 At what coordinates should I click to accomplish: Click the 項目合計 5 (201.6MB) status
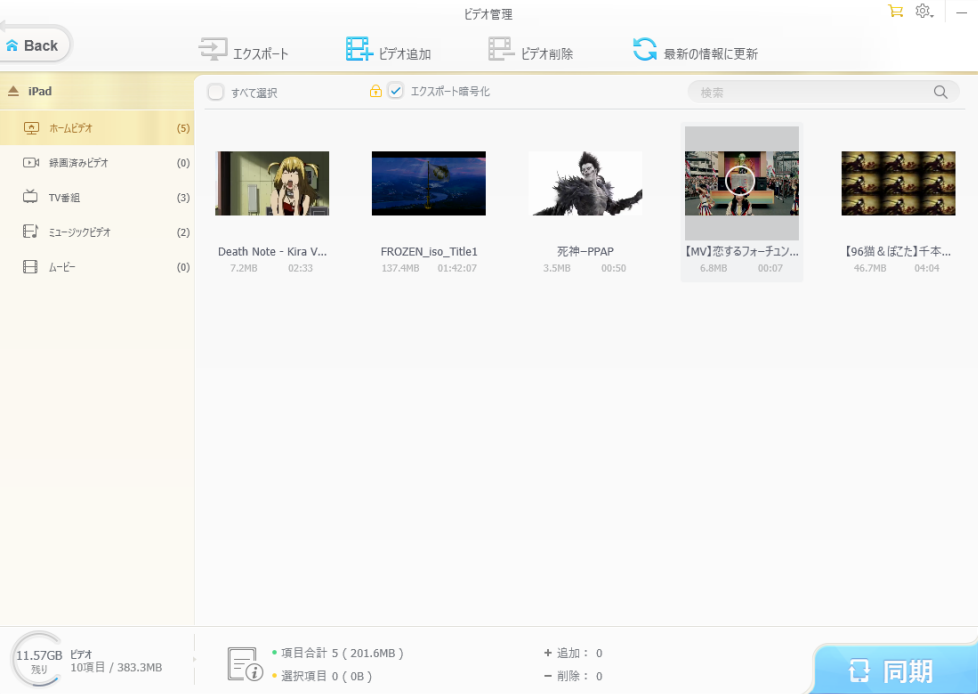pyautogui.click(x=342, y=653)
